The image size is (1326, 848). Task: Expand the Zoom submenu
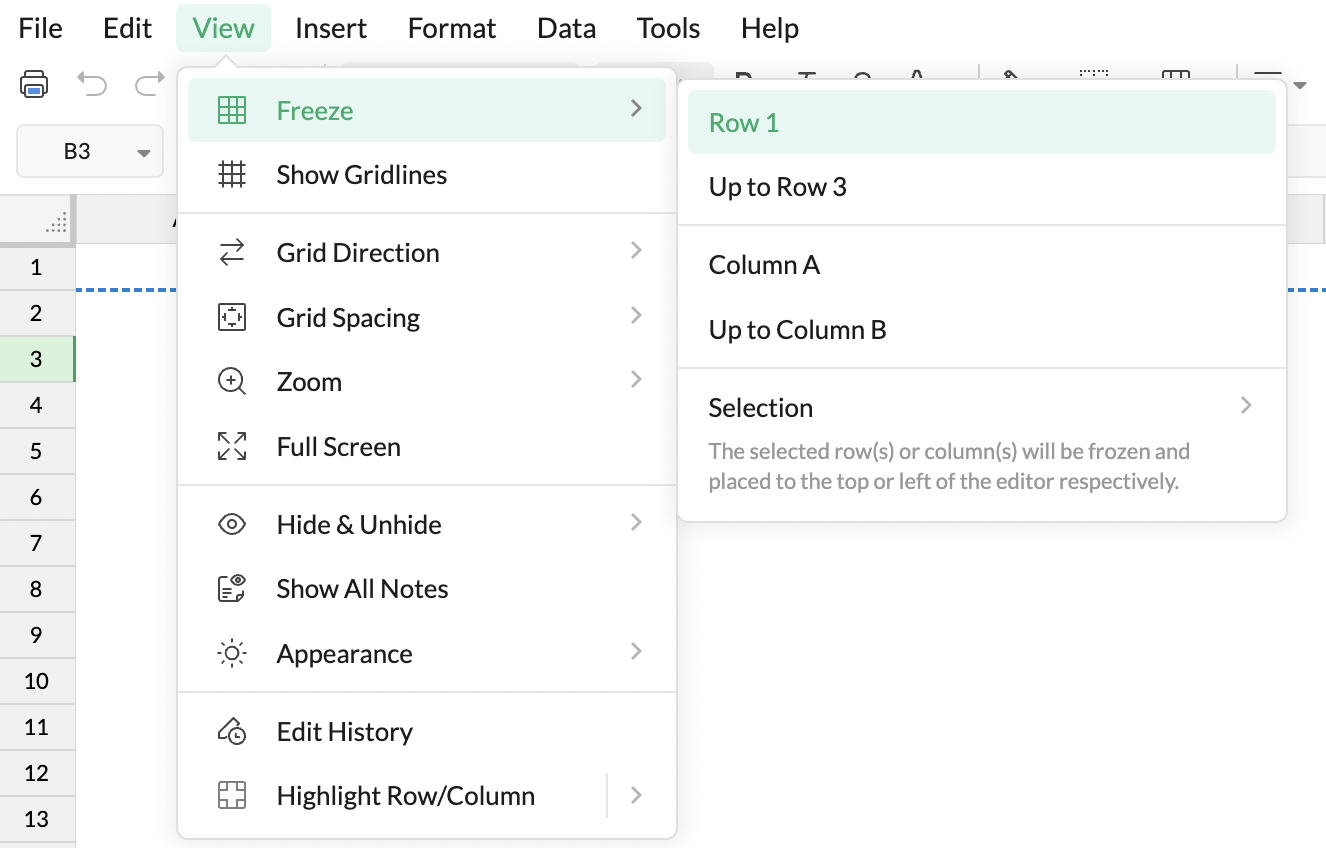(427, 382)
